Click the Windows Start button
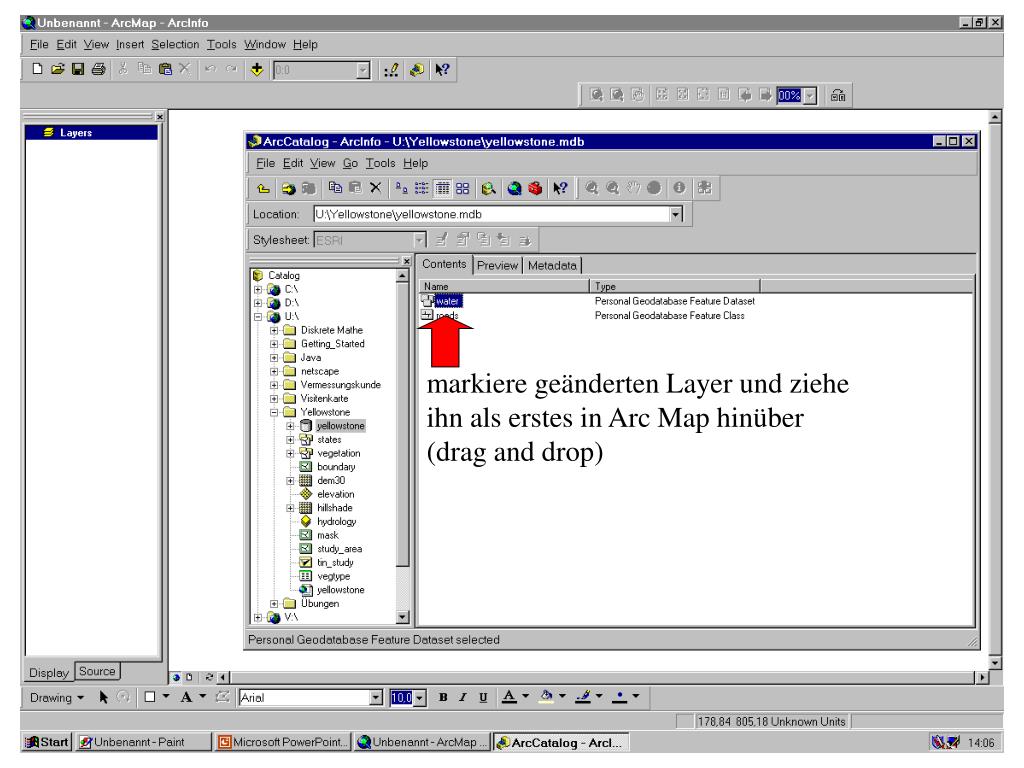Viewport: 1024px width, 768px height. pyautogui.click(x=47, y=742)
